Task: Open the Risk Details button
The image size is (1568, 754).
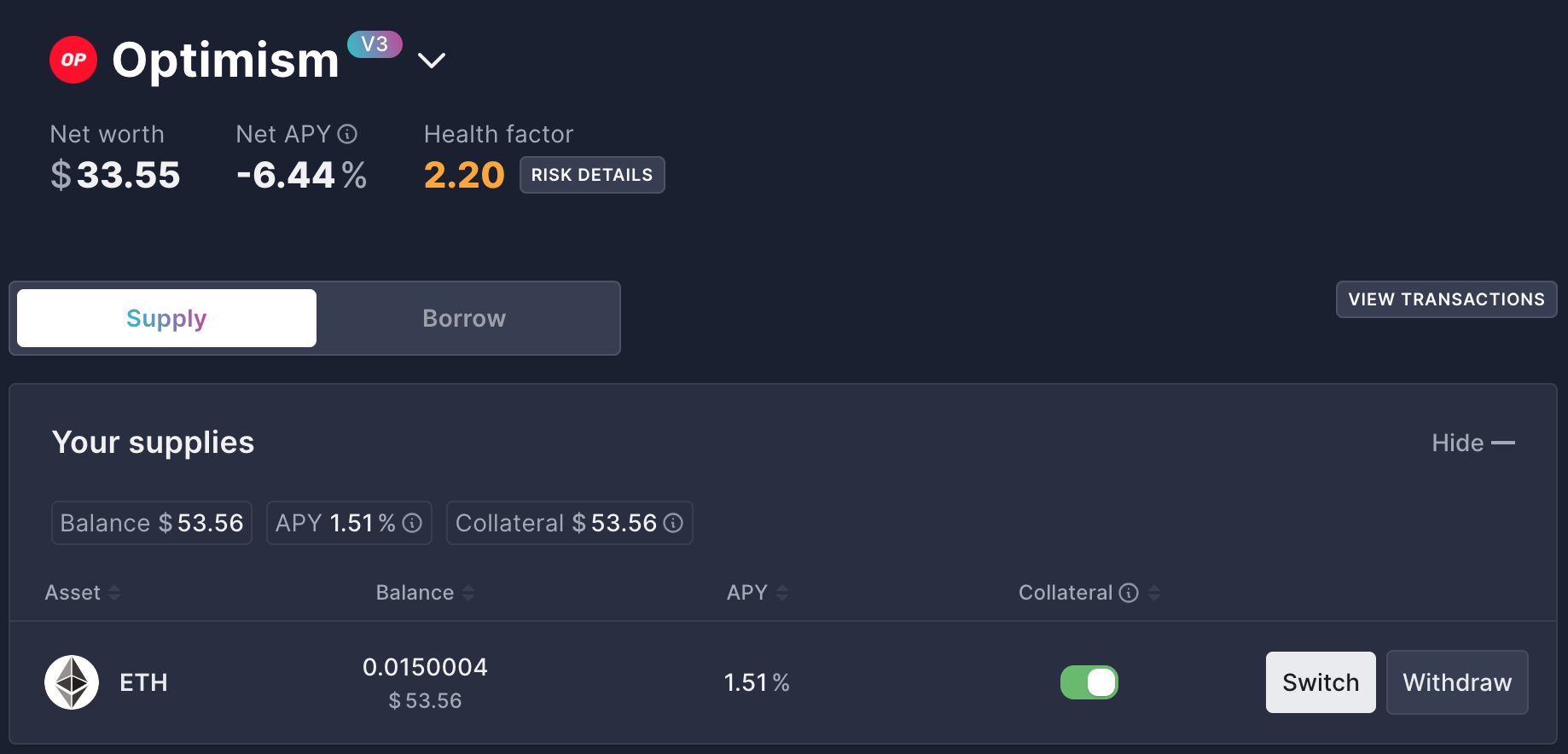Action: (x=592, y=175)
